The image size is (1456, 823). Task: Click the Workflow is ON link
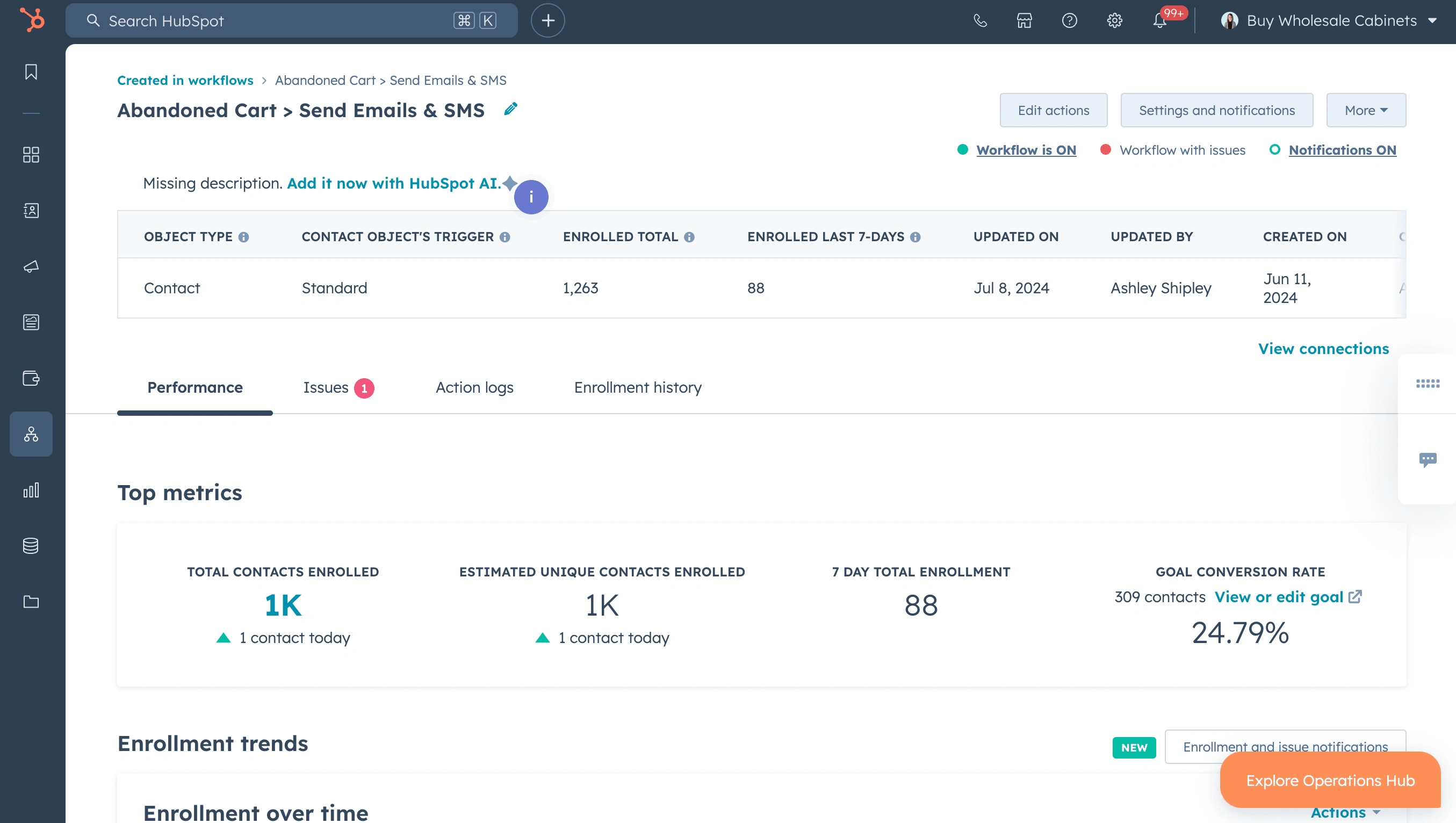[x=1026, y=150]
